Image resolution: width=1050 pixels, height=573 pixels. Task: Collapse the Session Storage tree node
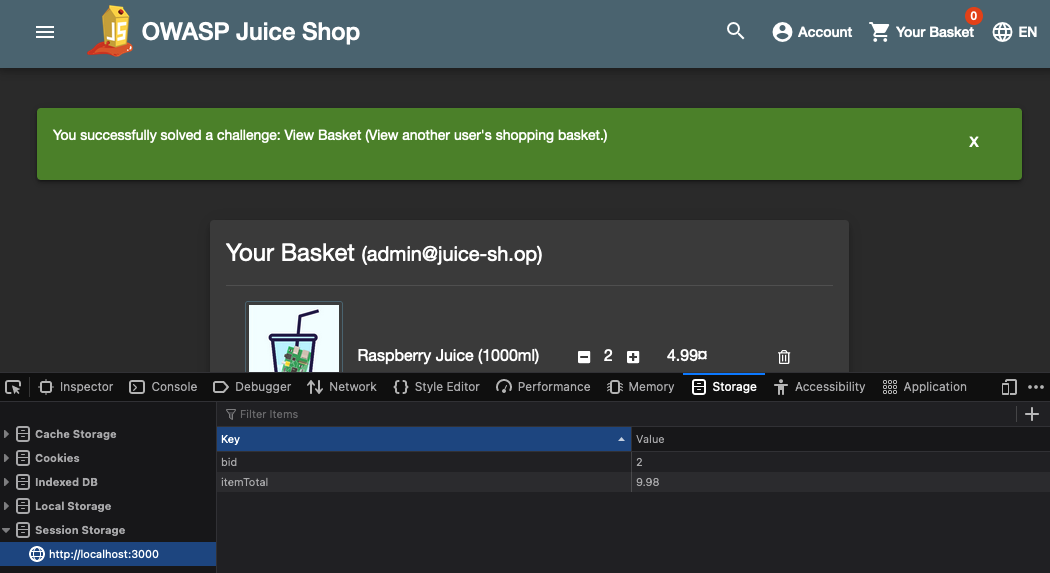[6, 530]
